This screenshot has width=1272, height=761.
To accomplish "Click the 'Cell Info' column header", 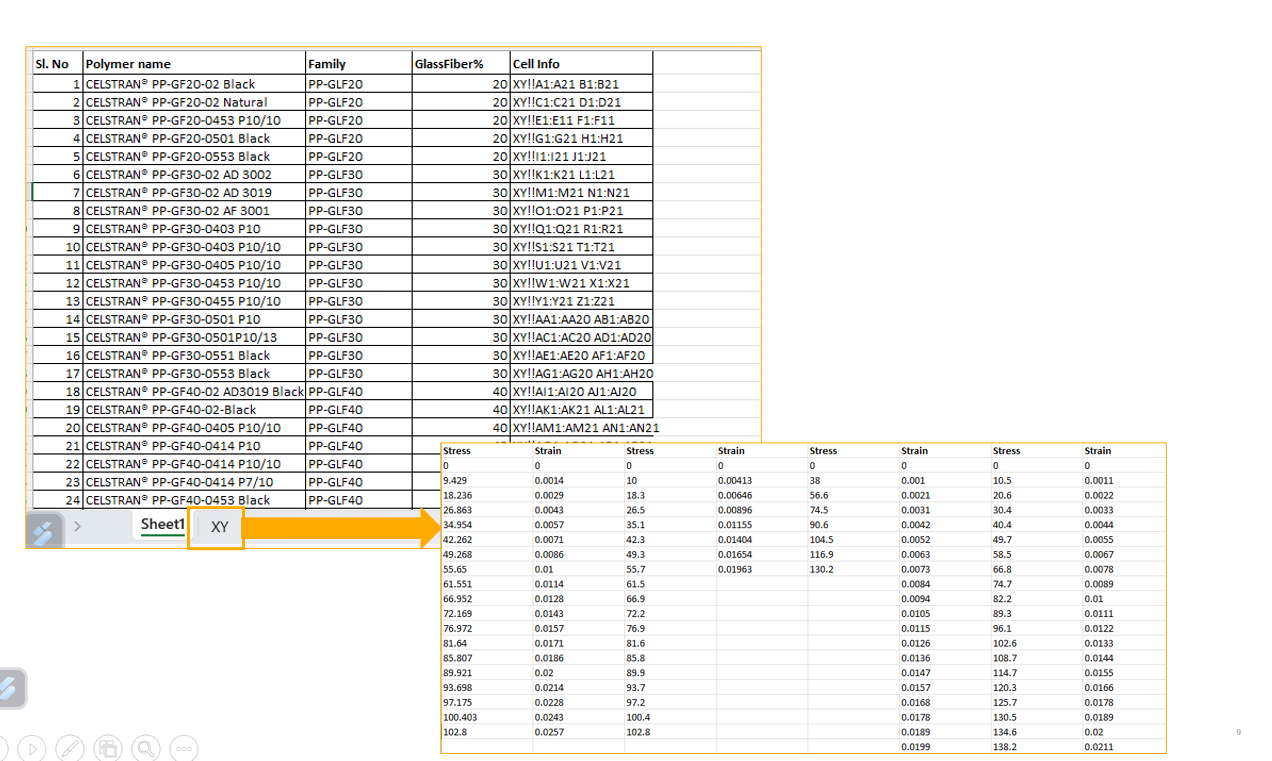I will [x=581, y=64].
